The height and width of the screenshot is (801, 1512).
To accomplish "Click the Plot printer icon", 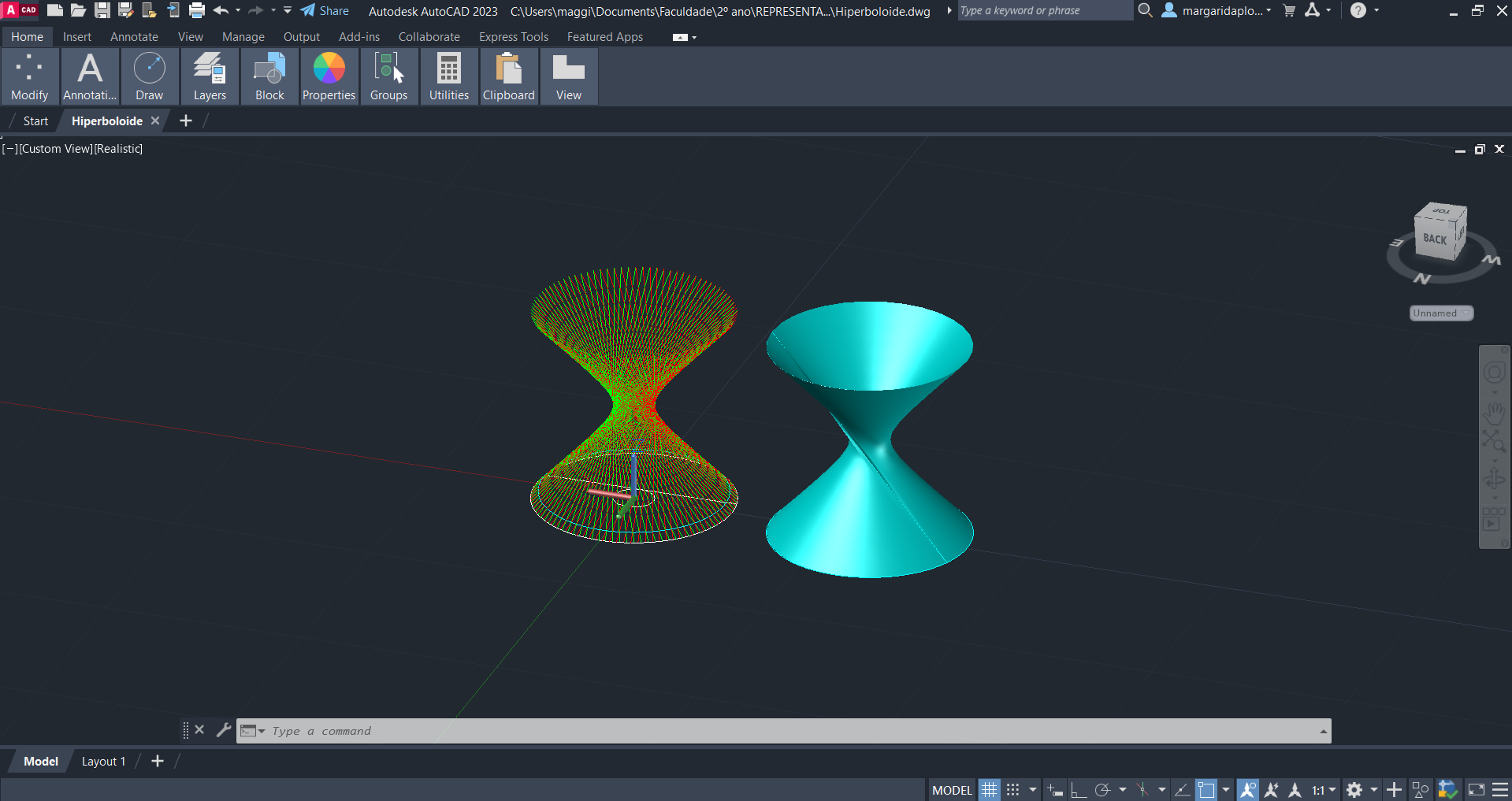I will coord(197,10).
